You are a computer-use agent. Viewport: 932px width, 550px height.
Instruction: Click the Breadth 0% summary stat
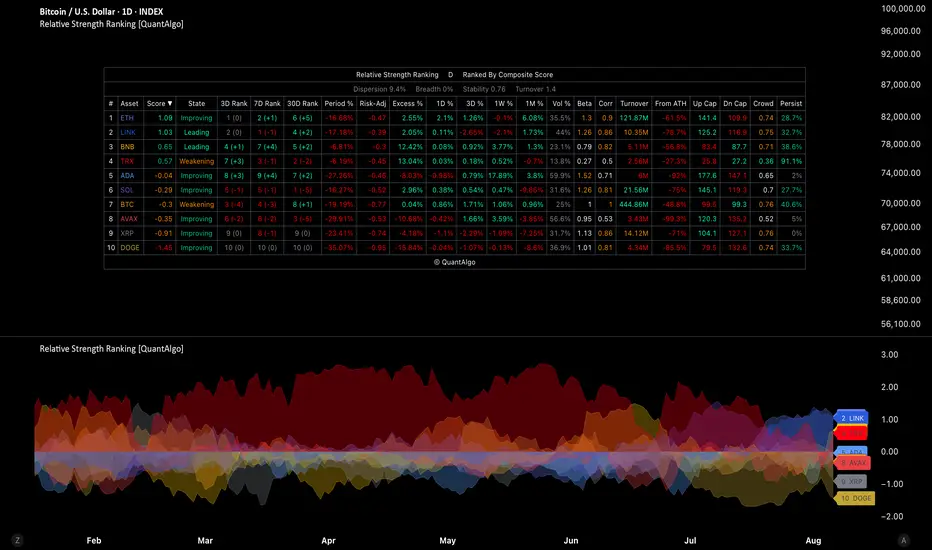click(x=434, y=89)
